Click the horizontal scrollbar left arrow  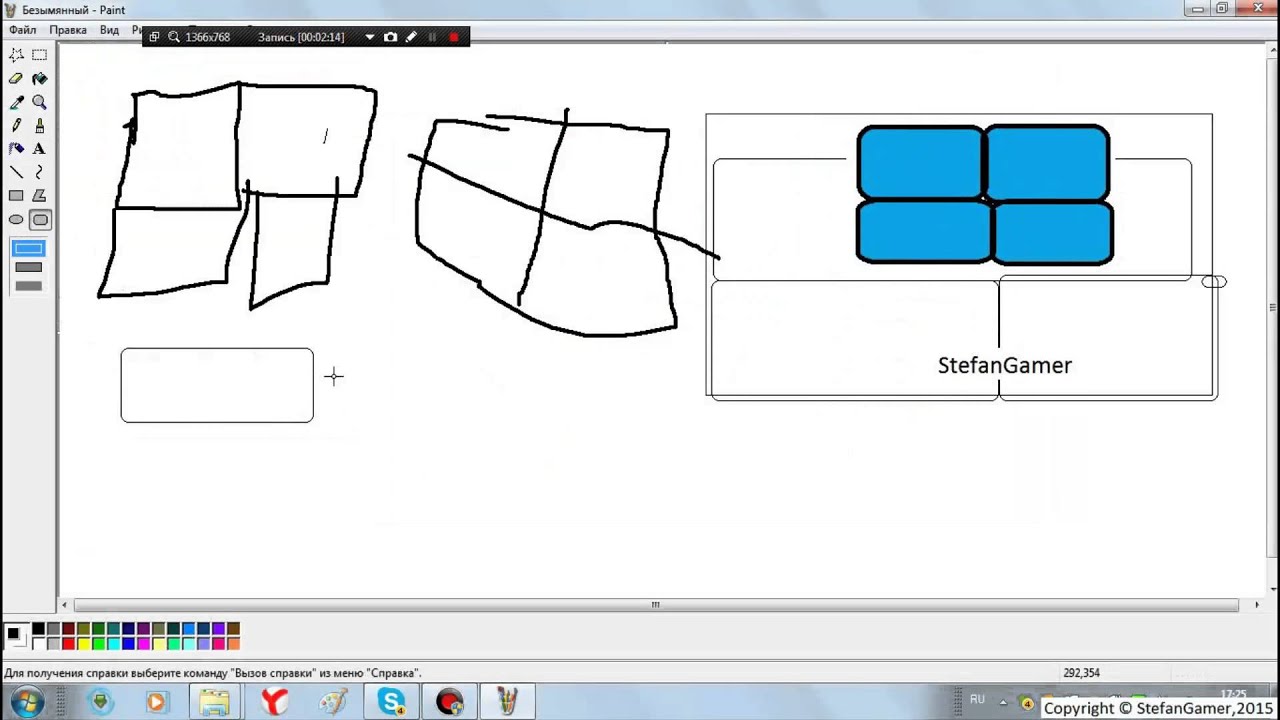[x=65, y=605]
